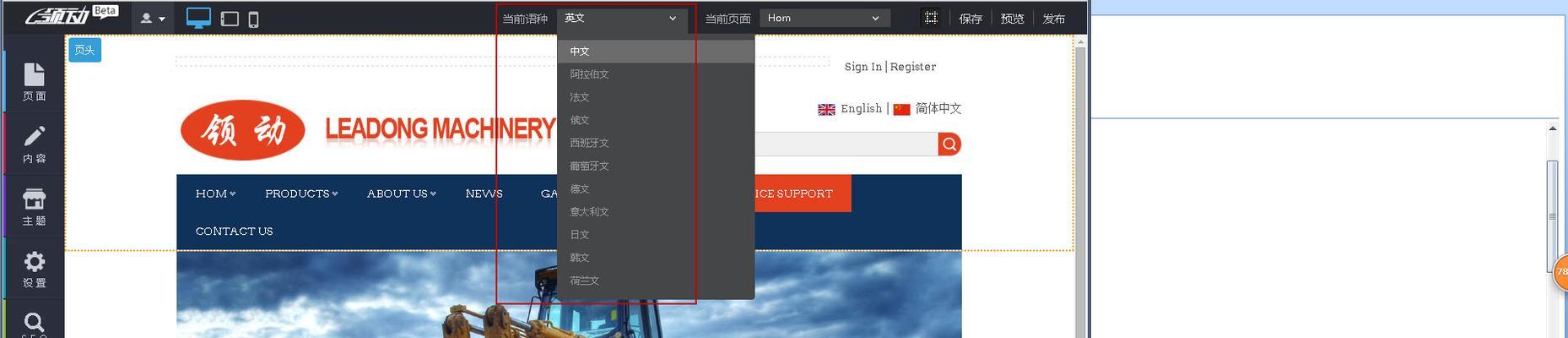This screenshot has width=1568, height=338.
Task: Open the CONTACT US navigation item
Action: tap(234, 231)
